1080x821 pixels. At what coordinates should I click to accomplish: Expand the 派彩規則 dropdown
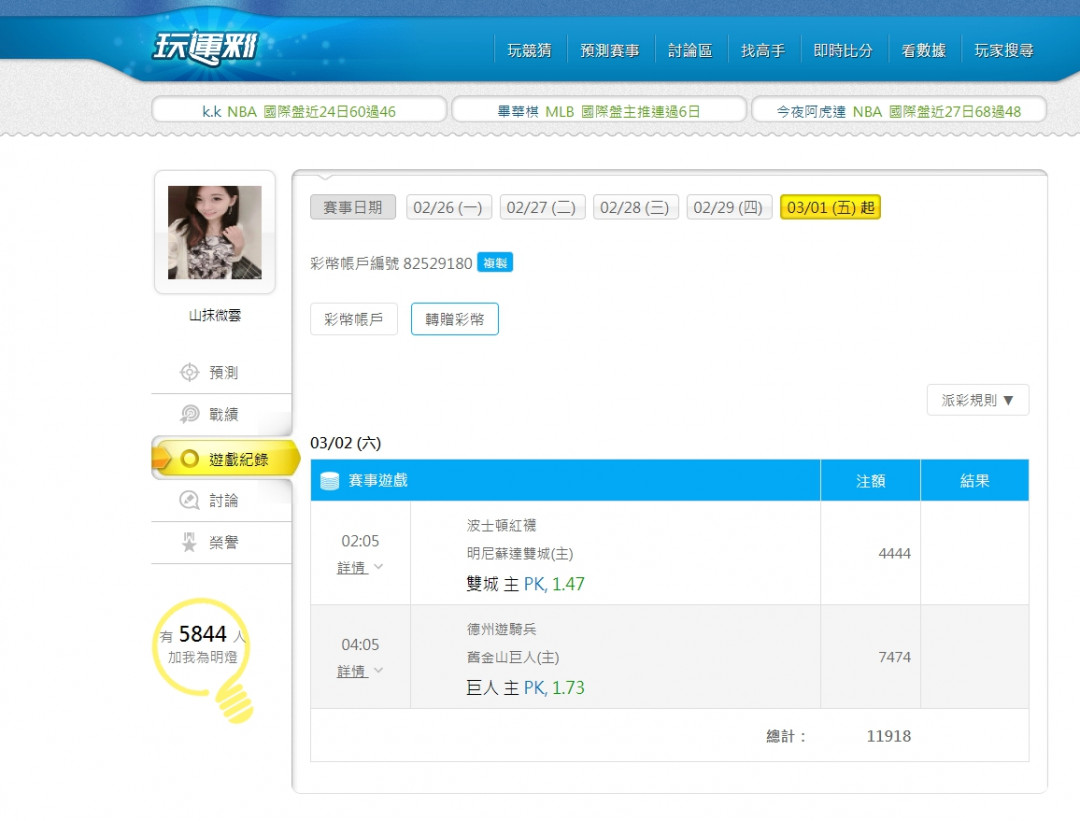tap(977, 399)
